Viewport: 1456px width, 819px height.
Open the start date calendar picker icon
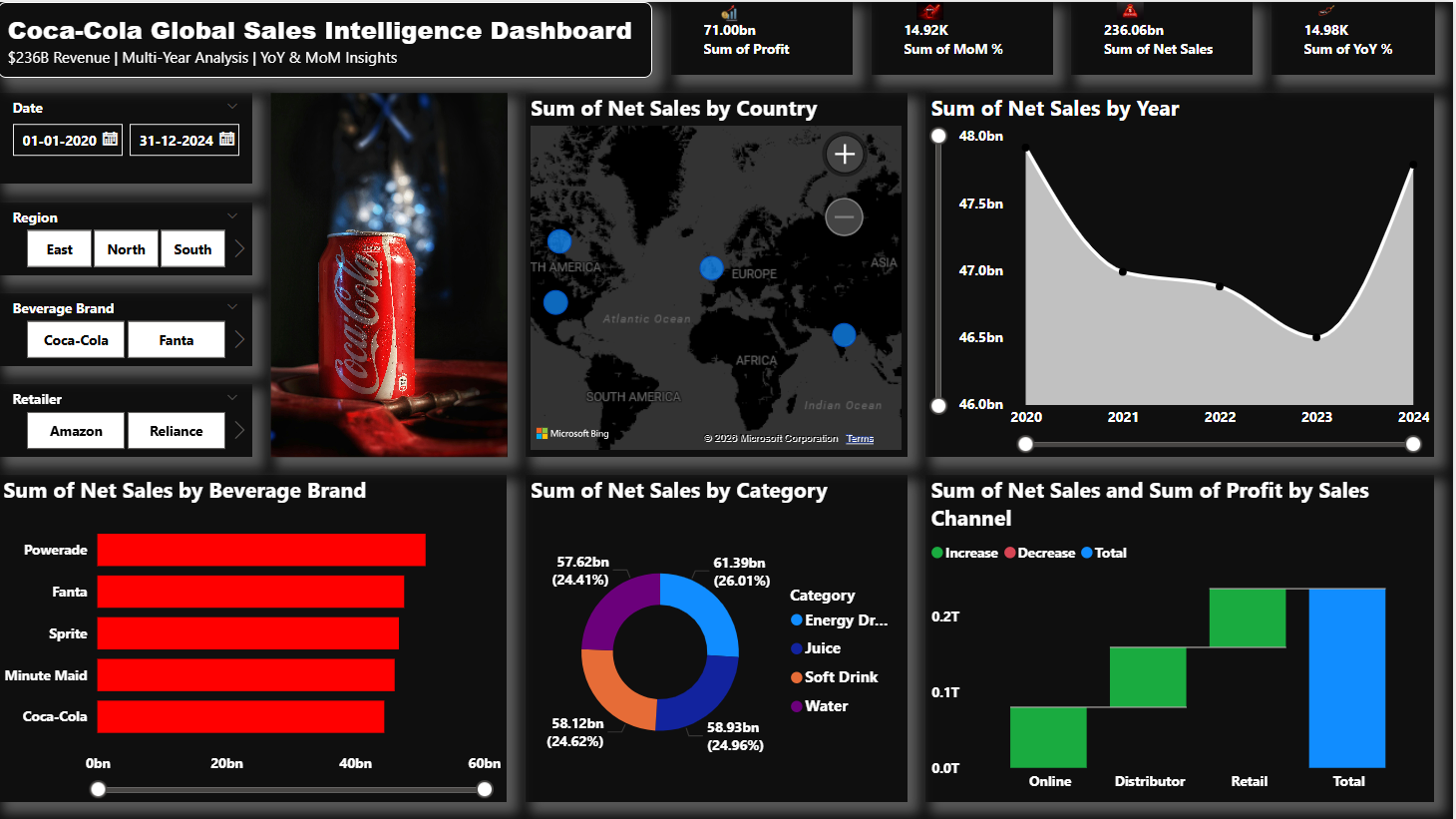click(111, 139)
